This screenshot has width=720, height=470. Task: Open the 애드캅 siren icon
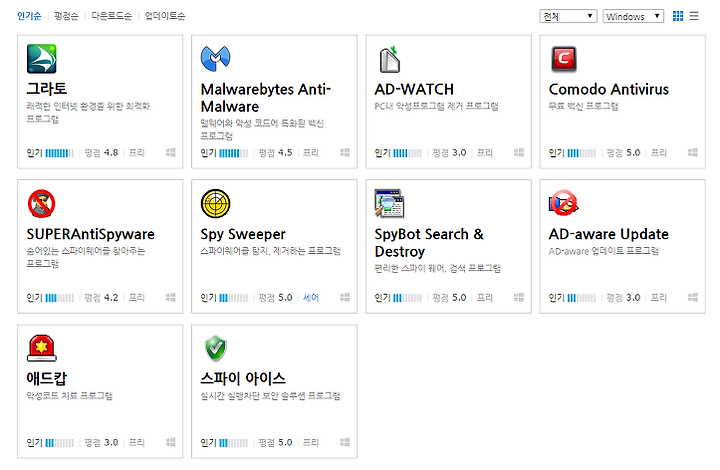[x=41, y=348]
